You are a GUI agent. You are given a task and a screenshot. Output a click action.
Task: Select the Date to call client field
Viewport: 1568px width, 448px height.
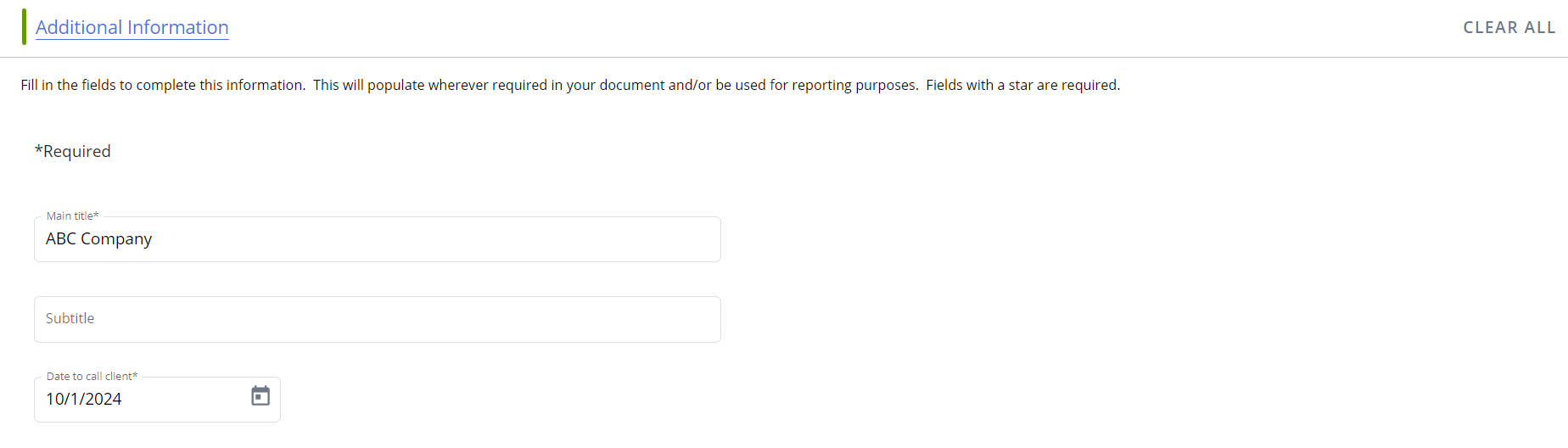[157, 400]
